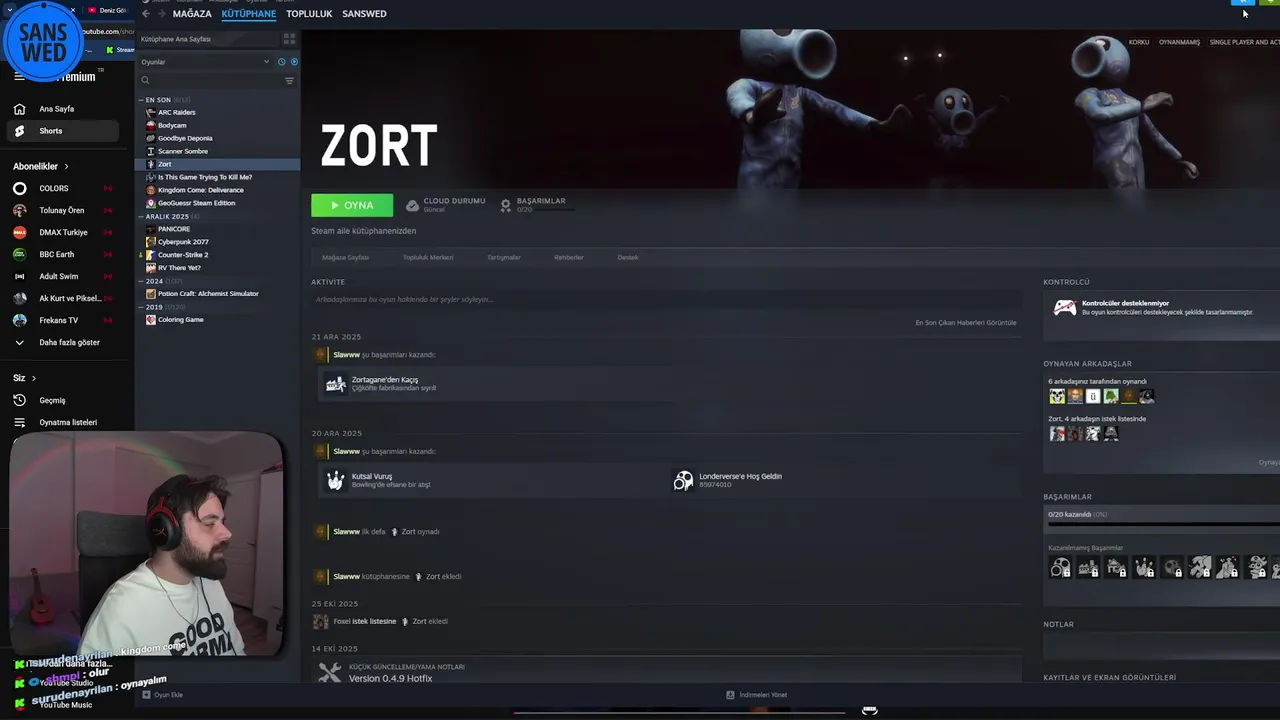Open the Foxel user avatar in activity

(x=320, y=622)
